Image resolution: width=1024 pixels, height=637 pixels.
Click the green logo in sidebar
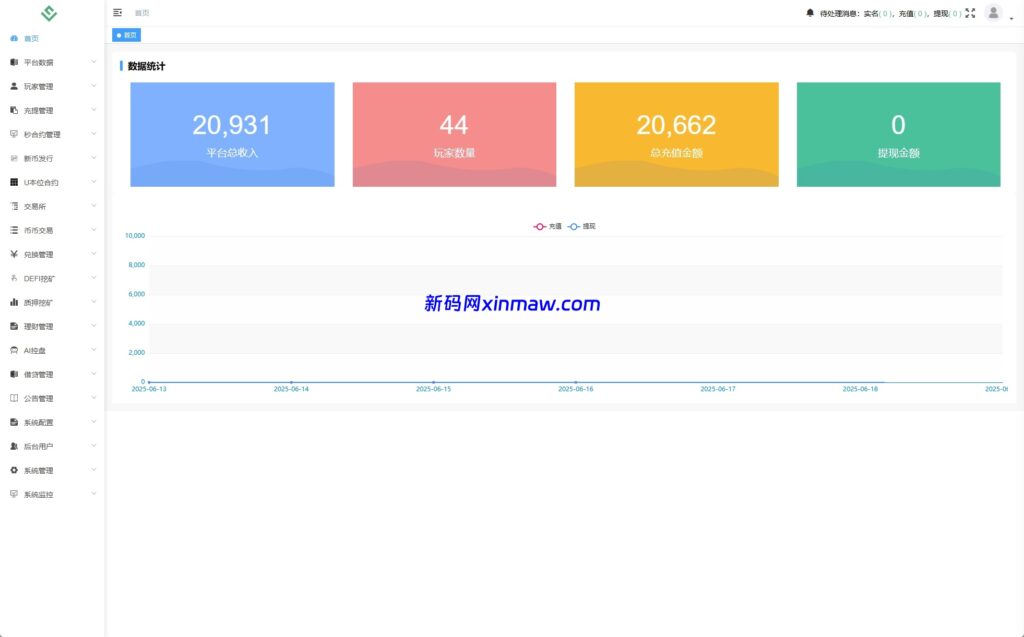(49, 13)
